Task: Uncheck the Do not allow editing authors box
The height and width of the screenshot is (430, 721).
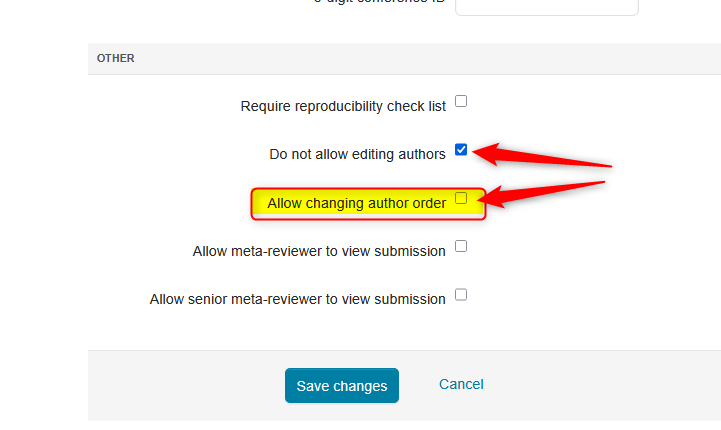Action: coord(461,150)
